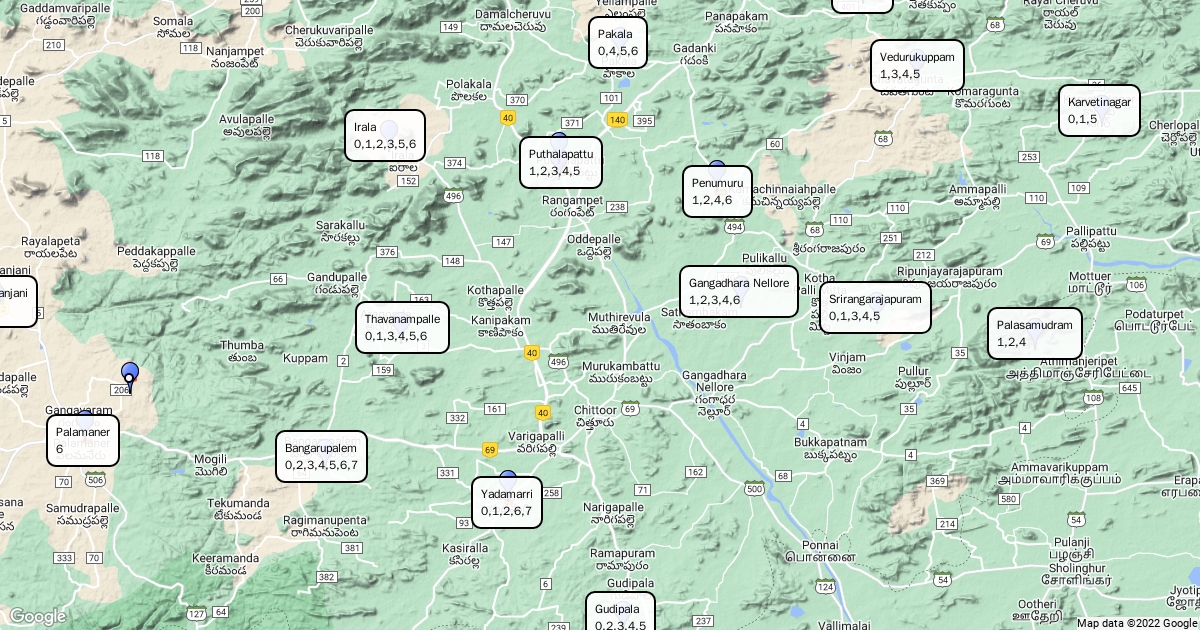Click the Vedurukuppam label box
1200x630 pixels.
pos(917,65)
